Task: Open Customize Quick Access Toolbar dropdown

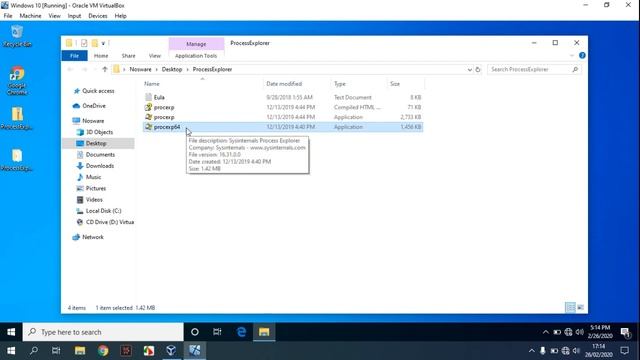Action: pyautogui.click(x=103, y=43)
